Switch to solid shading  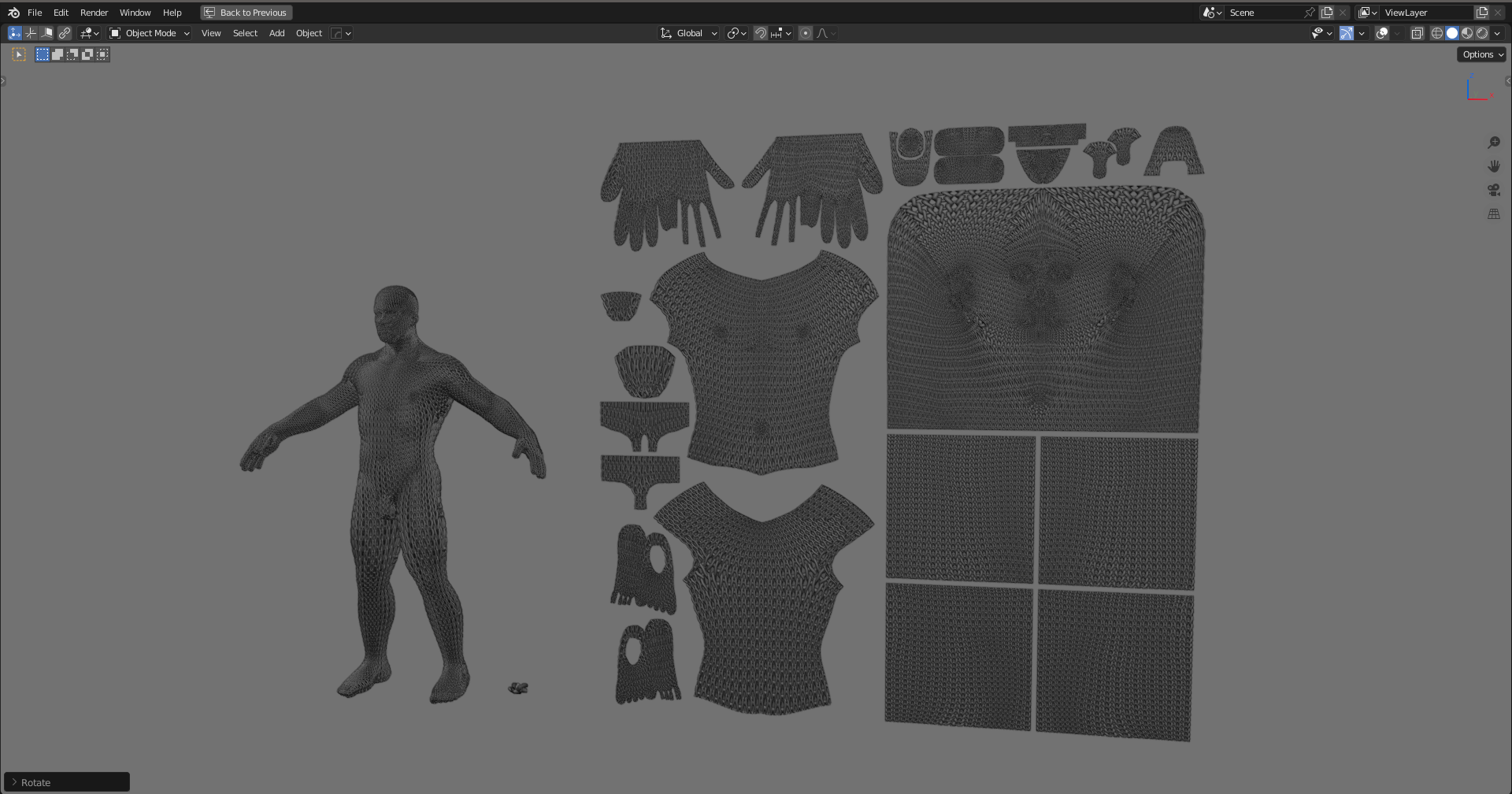(x=1452, y=33)
